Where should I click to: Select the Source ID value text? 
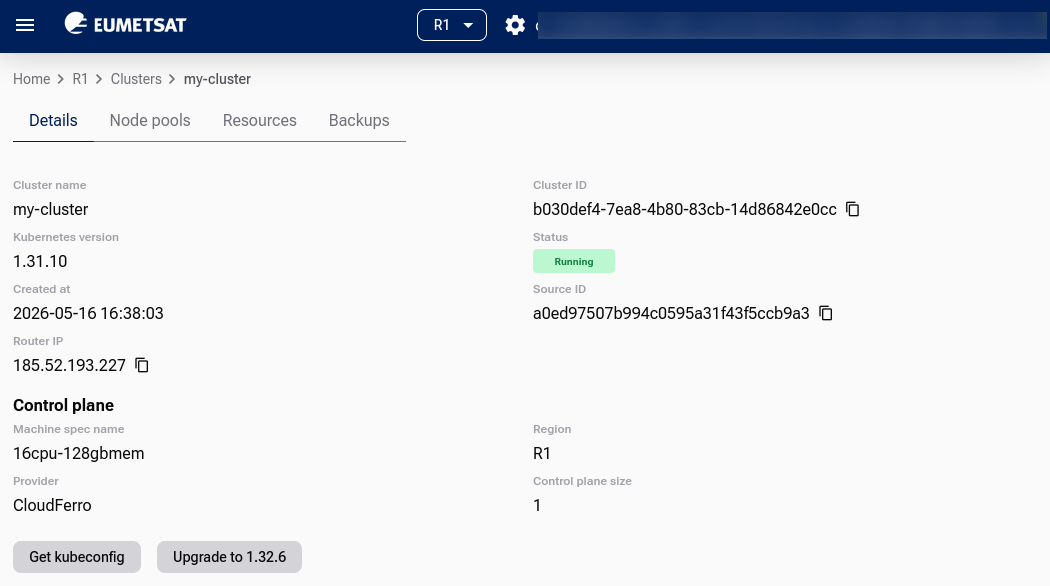point(671,313)
